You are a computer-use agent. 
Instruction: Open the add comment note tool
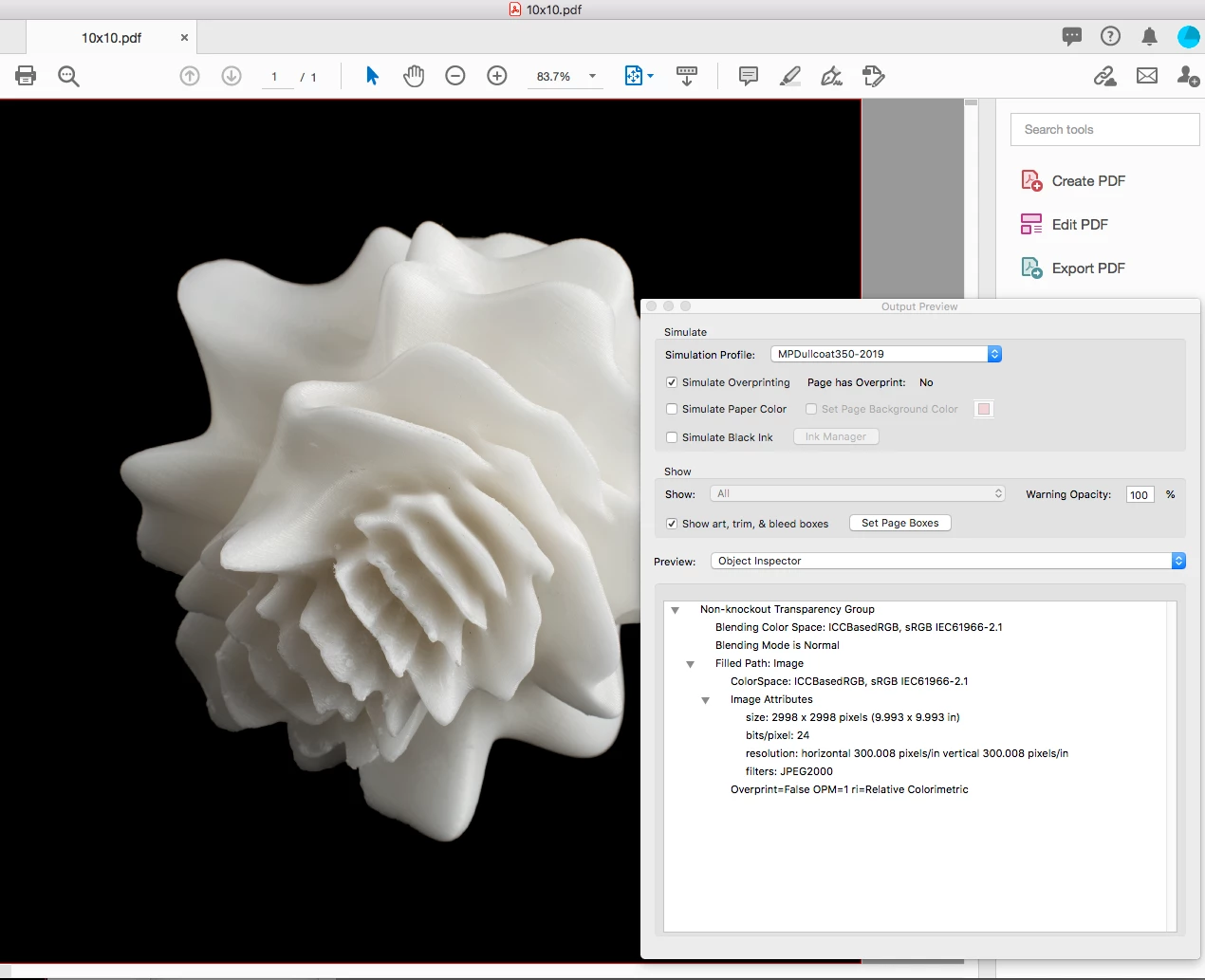749,76
